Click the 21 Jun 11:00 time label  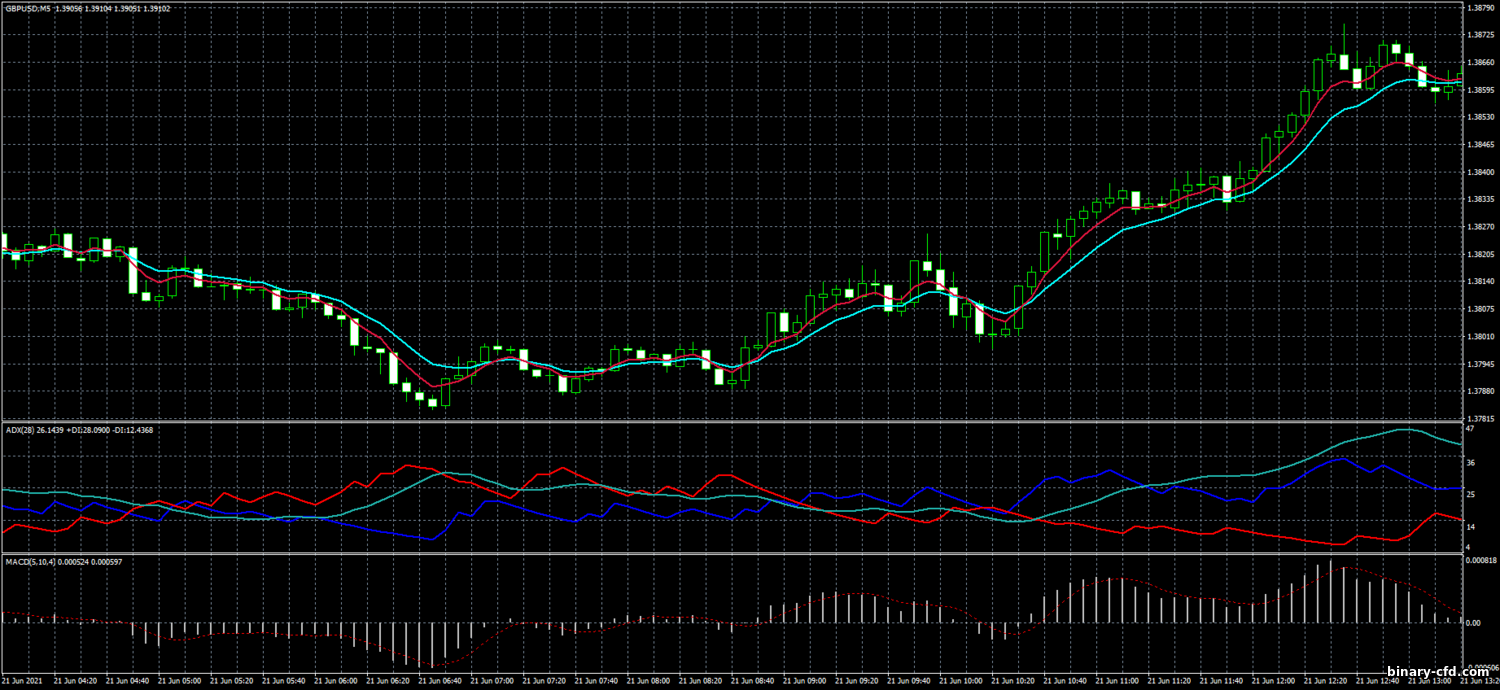click(x=1116, y=679)
